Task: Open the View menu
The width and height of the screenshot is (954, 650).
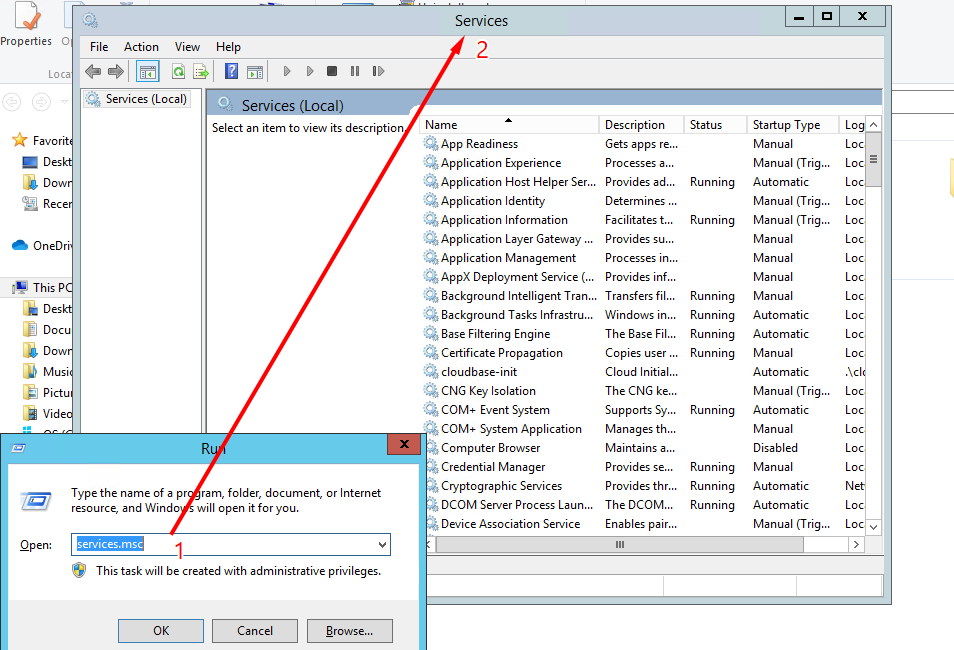Action: pyautogui.click(x=187, y=47)
